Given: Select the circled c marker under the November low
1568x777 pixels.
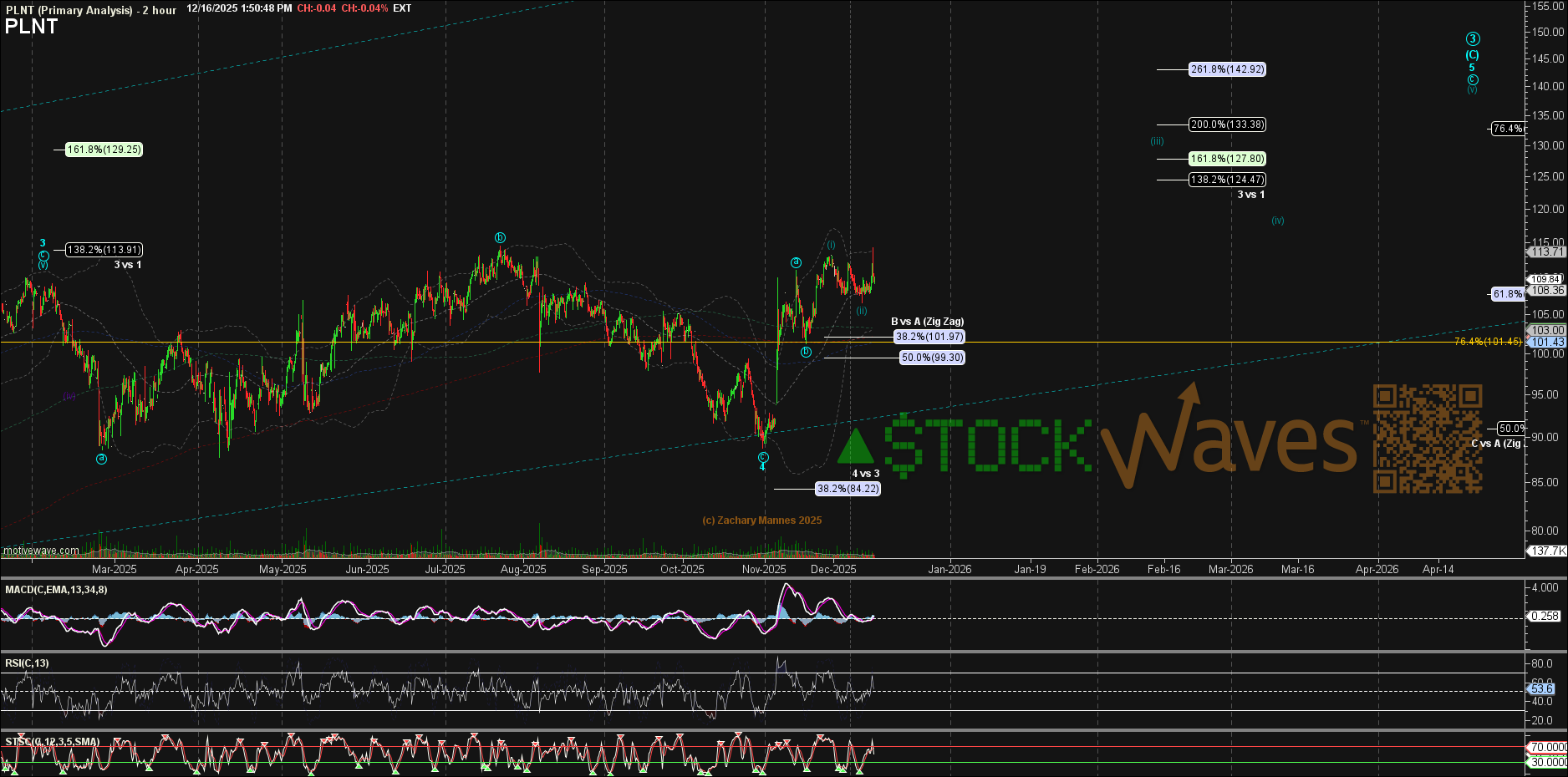Looking at the screenshot, I should (763, 457).
